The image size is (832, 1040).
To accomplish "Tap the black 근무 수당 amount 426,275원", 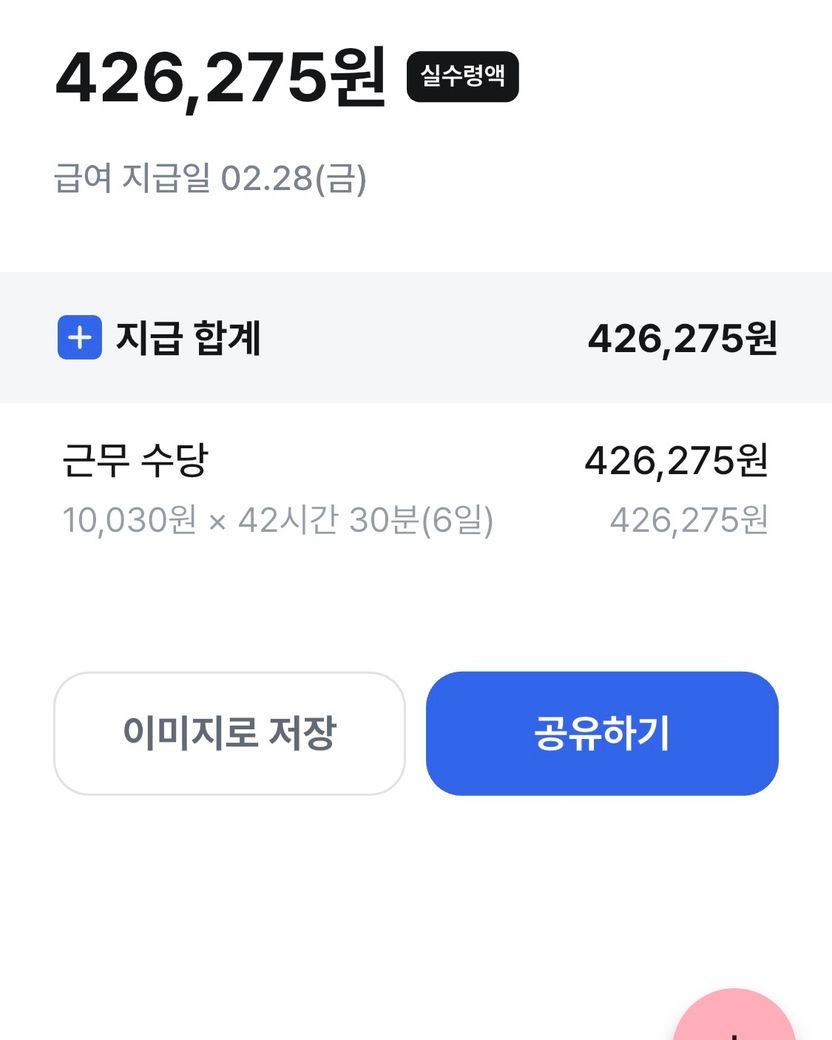I will (676, 461).
